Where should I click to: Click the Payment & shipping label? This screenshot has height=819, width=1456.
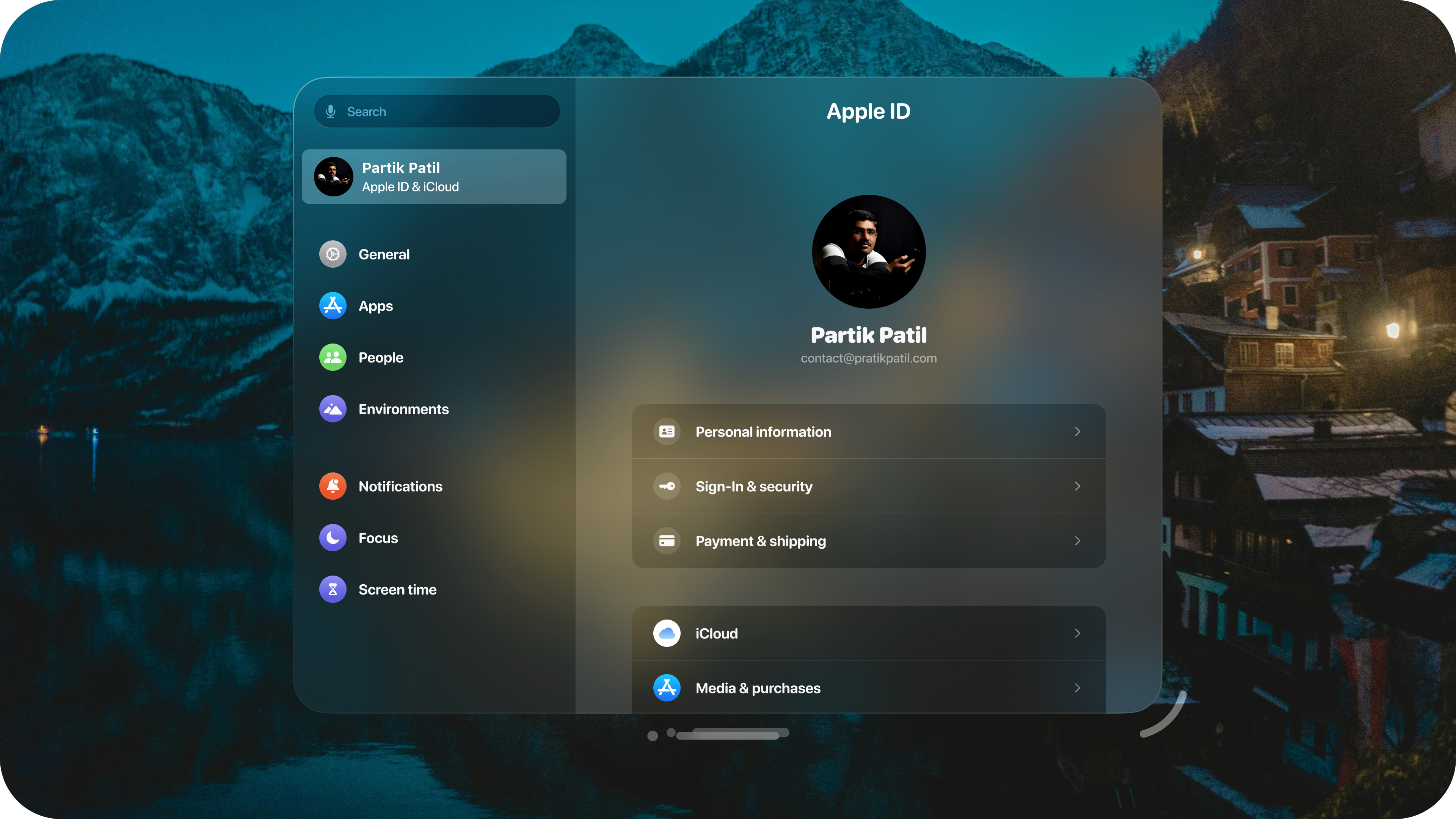point(760,541)
